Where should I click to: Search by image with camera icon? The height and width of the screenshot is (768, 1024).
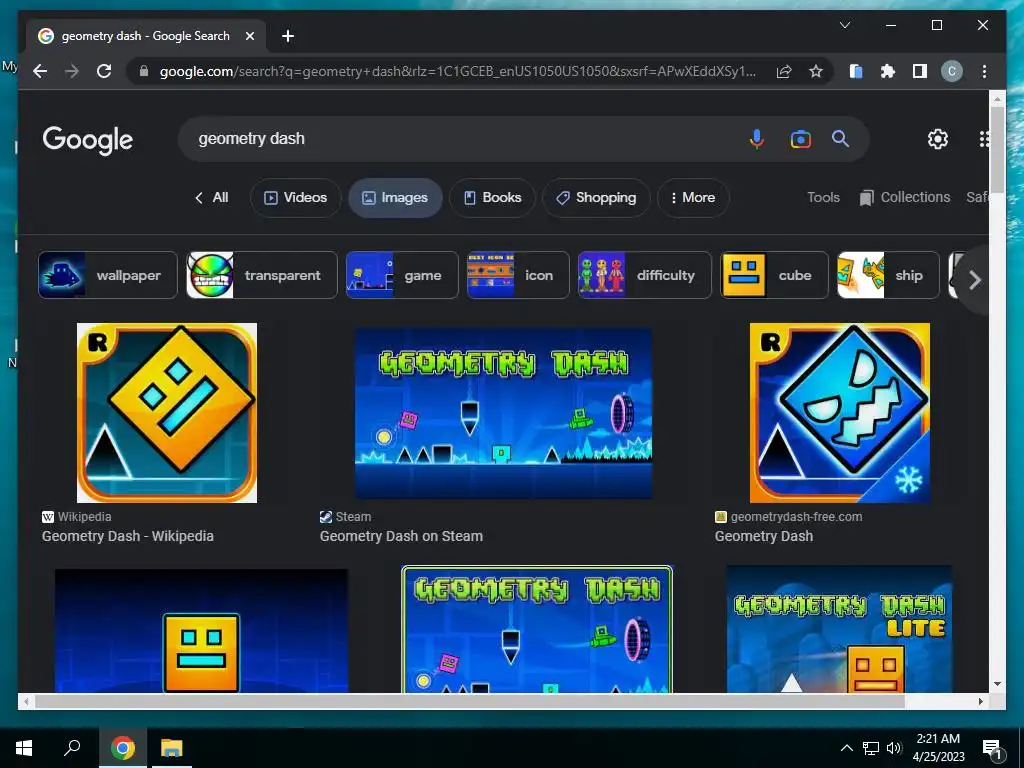tap(801, 139)
